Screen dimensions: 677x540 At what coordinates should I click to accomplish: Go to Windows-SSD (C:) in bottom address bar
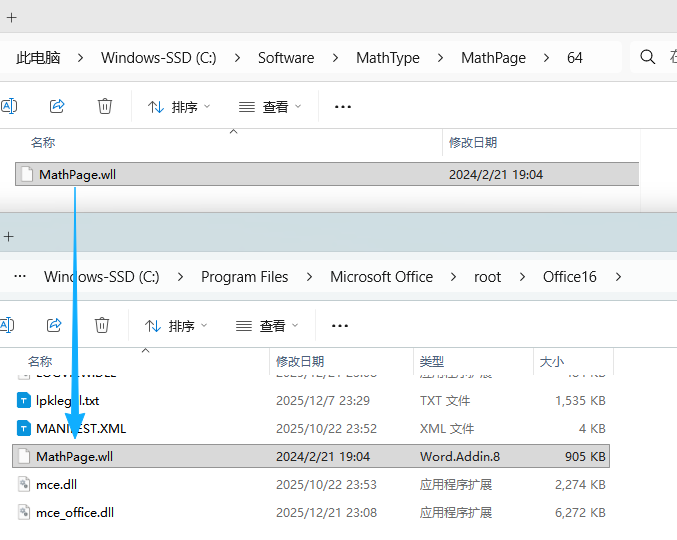coord(101,277)
